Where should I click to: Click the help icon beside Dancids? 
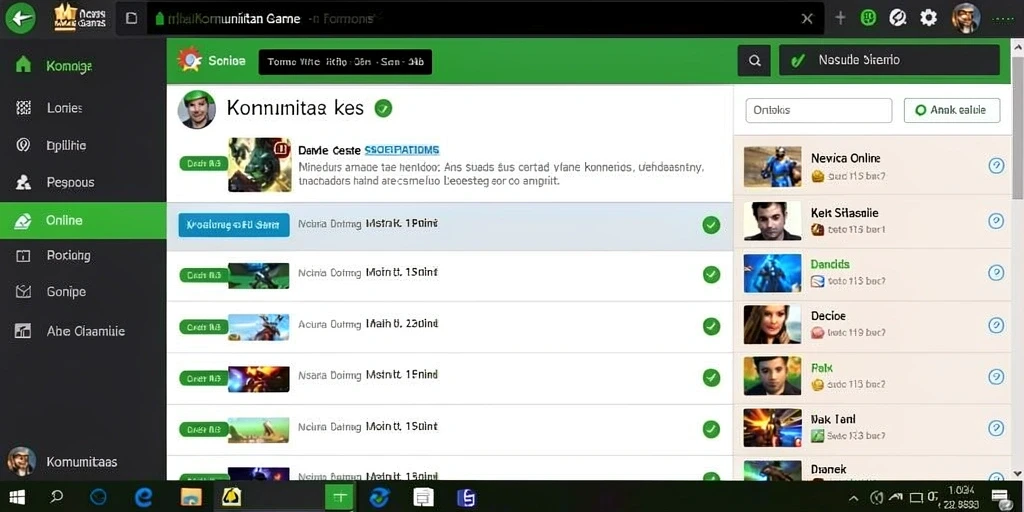pyautogui.click(x=996, y=272)
